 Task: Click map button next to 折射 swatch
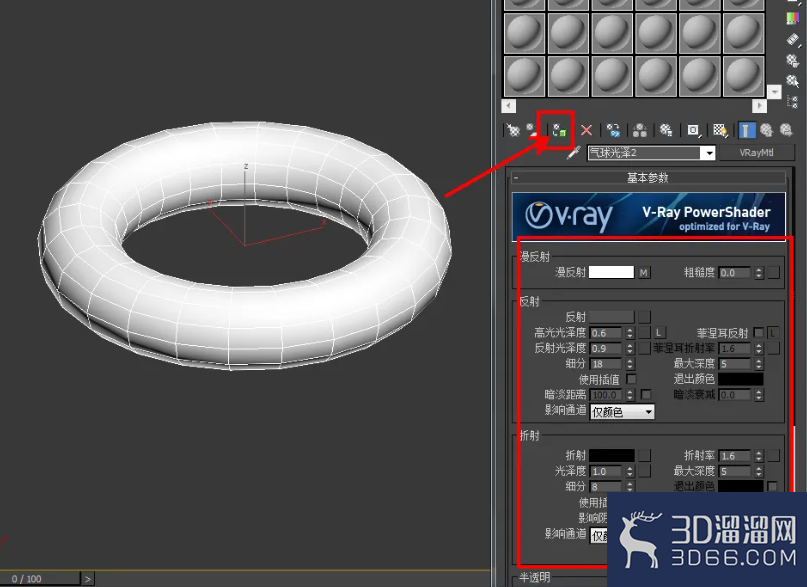[644, 455]
